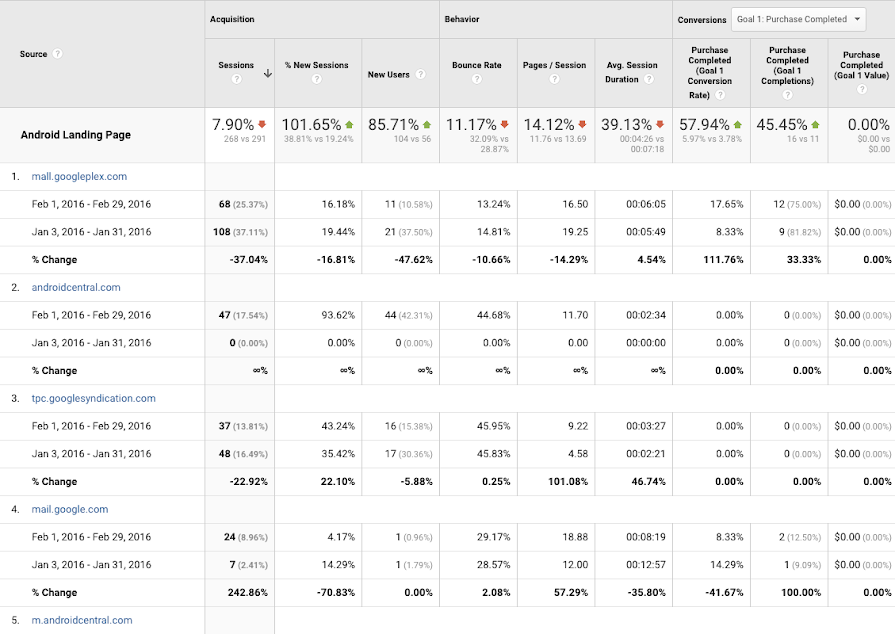Viewport: 895px width, 634px height.
Task: Click the -22.92% sessions change cell
Action: [x=248, y=482]
